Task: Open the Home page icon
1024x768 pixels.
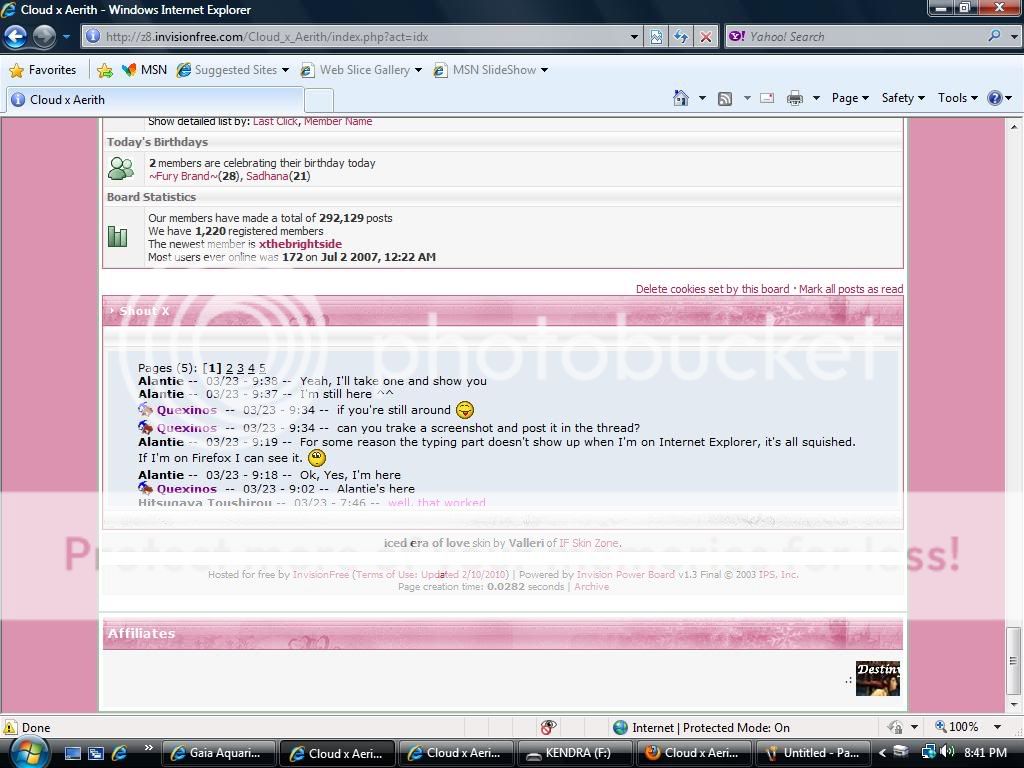Action: click(681, 98)
